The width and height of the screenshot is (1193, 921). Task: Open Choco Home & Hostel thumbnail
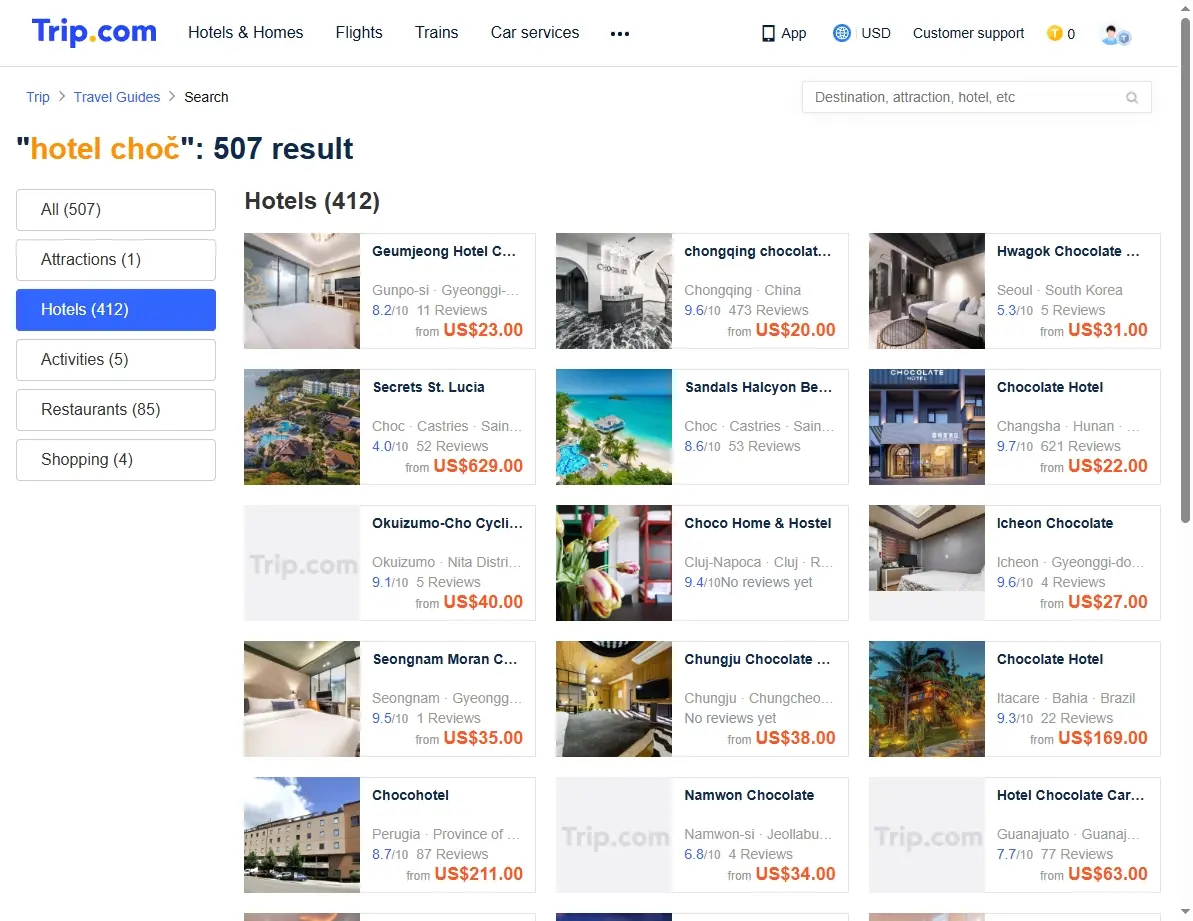[x=614, y=564]
